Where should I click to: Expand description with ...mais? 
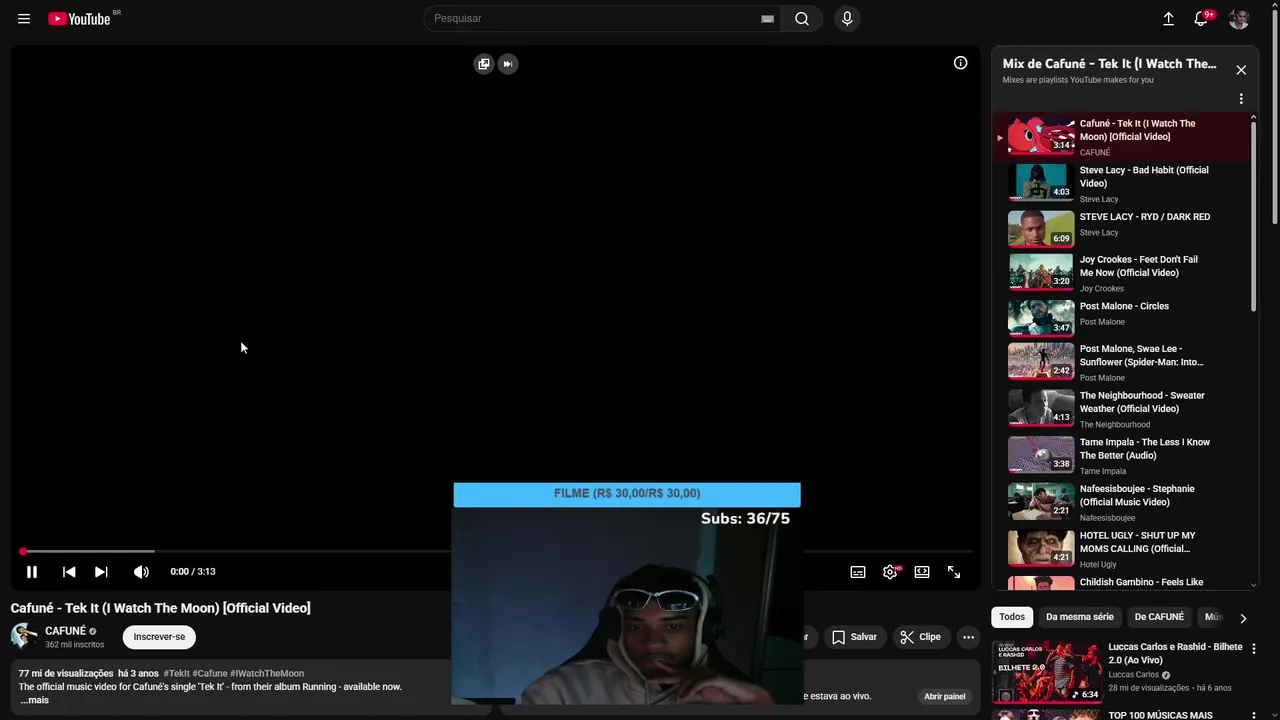(x=34, y=700)
